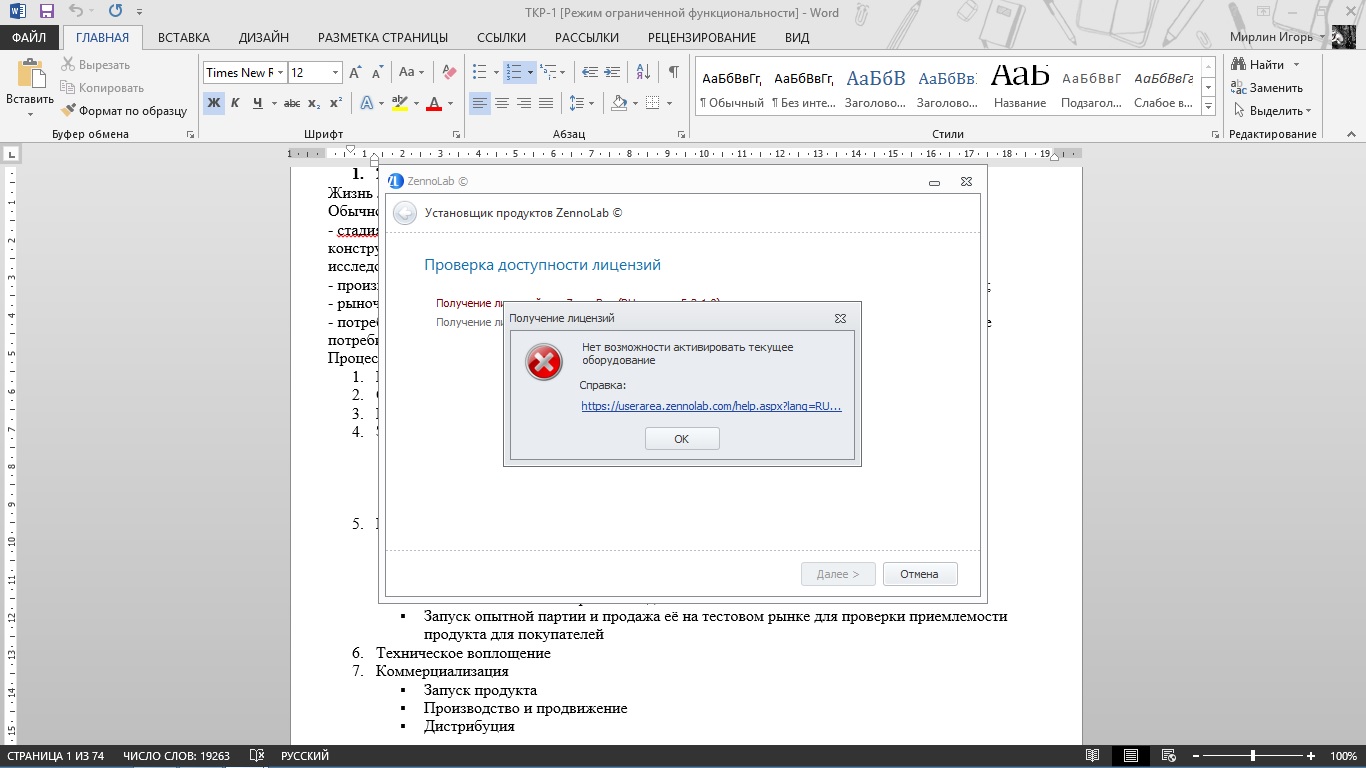This screenshot has height=768, width=1366.
Task: Open text effects (outlined A icon)
Action: (366, 103)
